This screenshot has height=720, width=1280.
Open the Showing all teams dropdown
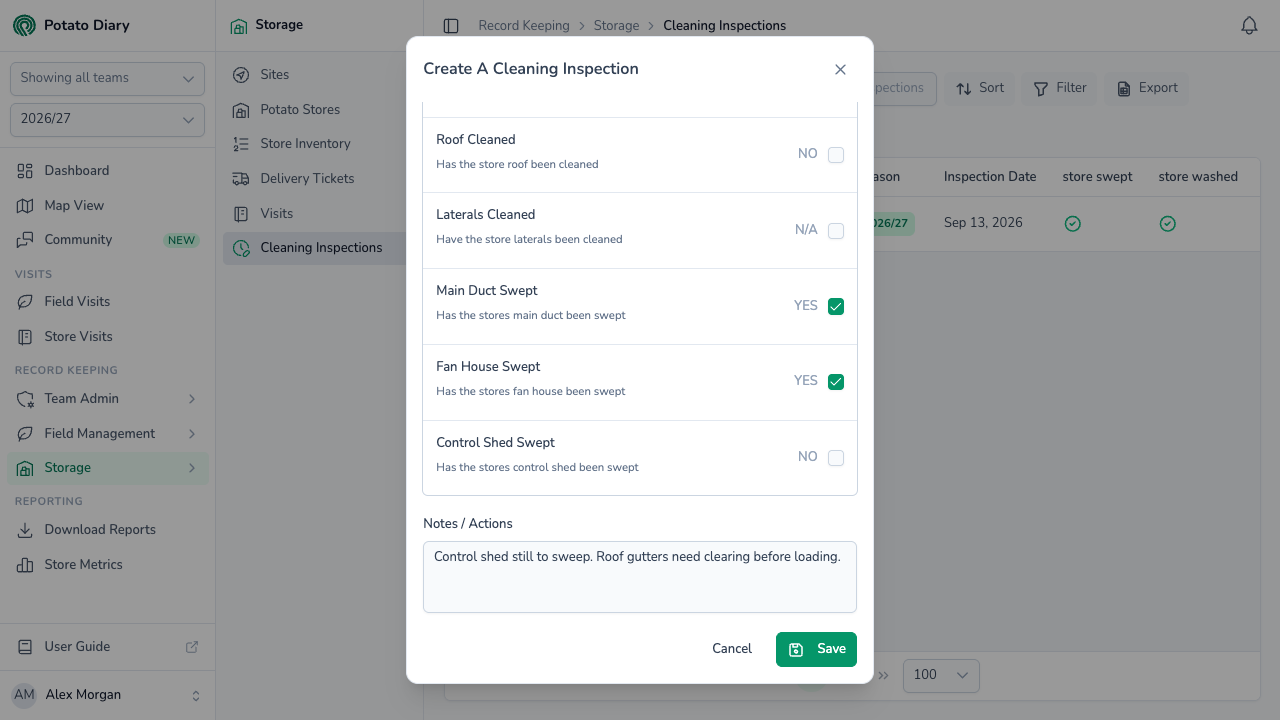107,79
